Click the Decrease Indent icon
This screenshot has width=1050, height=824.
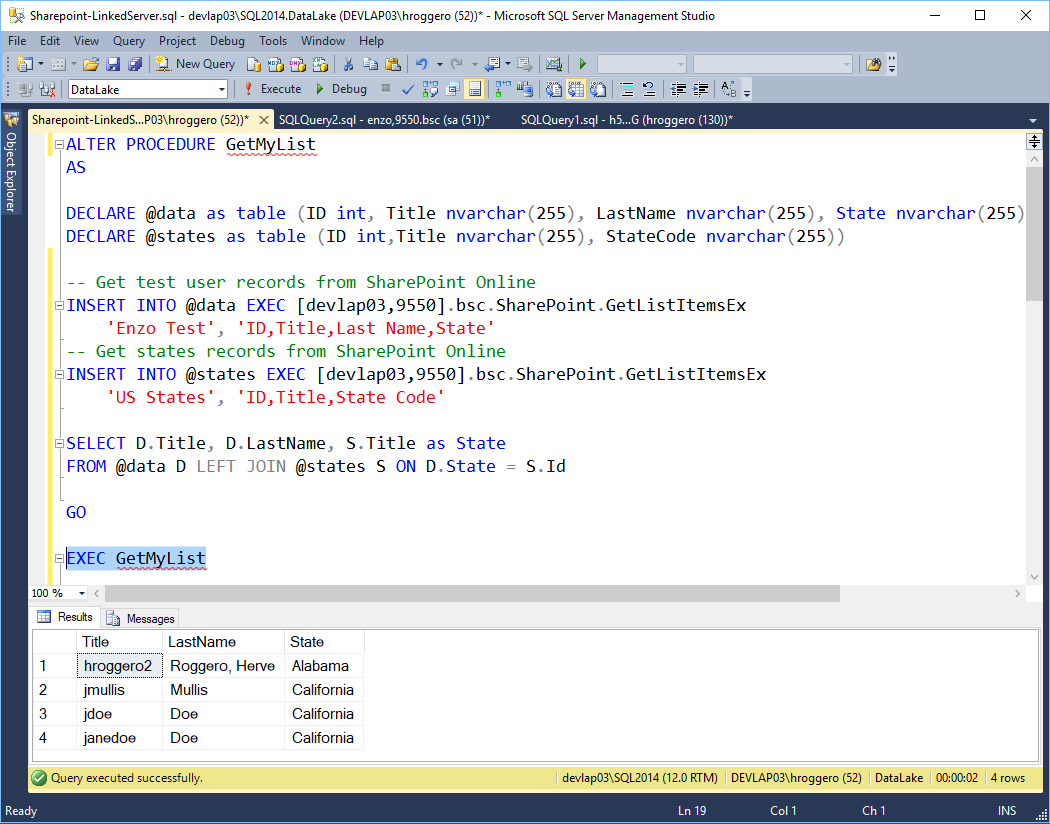[678, 89]
